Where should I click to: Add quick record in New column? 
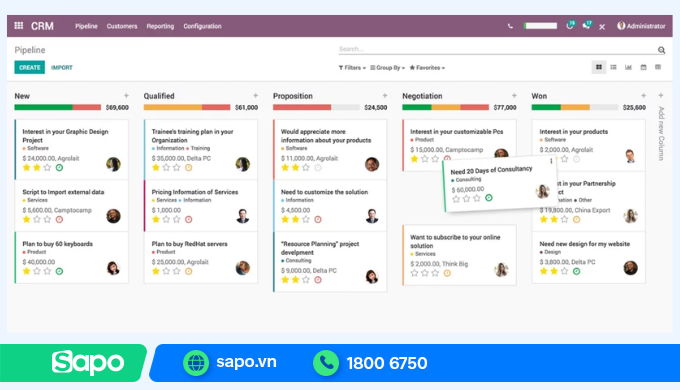(x=126, y=95)
